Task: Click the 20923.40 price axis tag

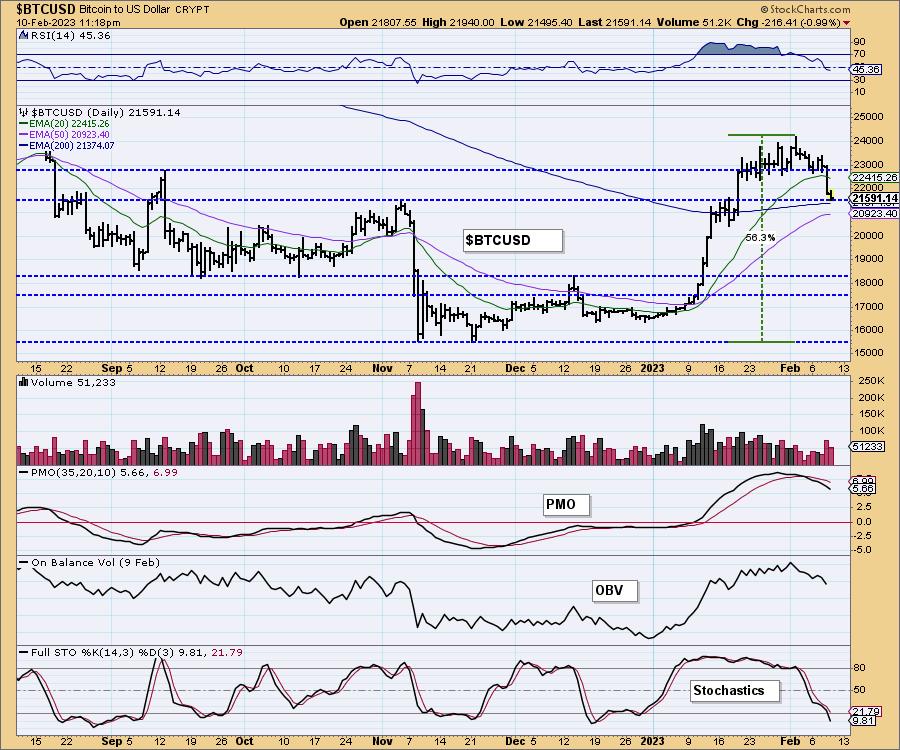Action: tap(875, 213)
